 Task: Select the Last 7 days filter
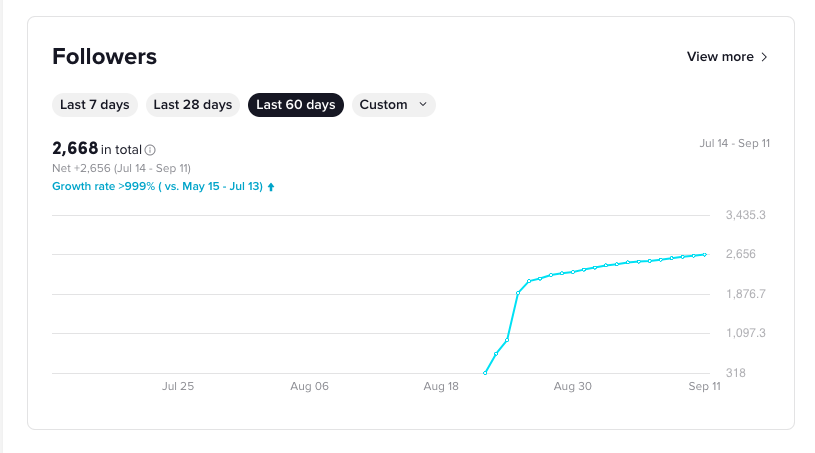(95, 105)
